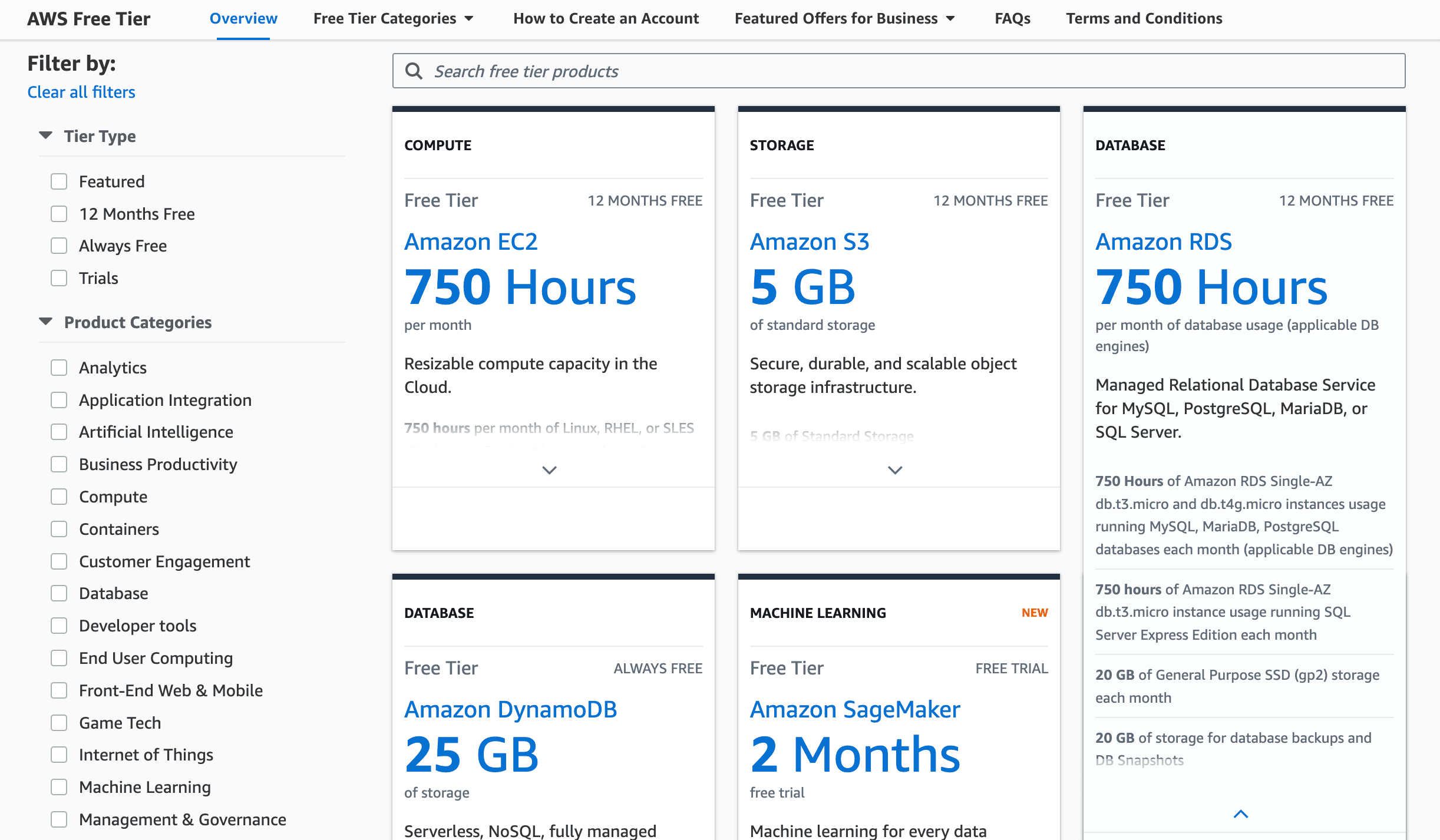Check the Application Integration checkbox
Screen dimensions: 1440x840
point(59,400)
